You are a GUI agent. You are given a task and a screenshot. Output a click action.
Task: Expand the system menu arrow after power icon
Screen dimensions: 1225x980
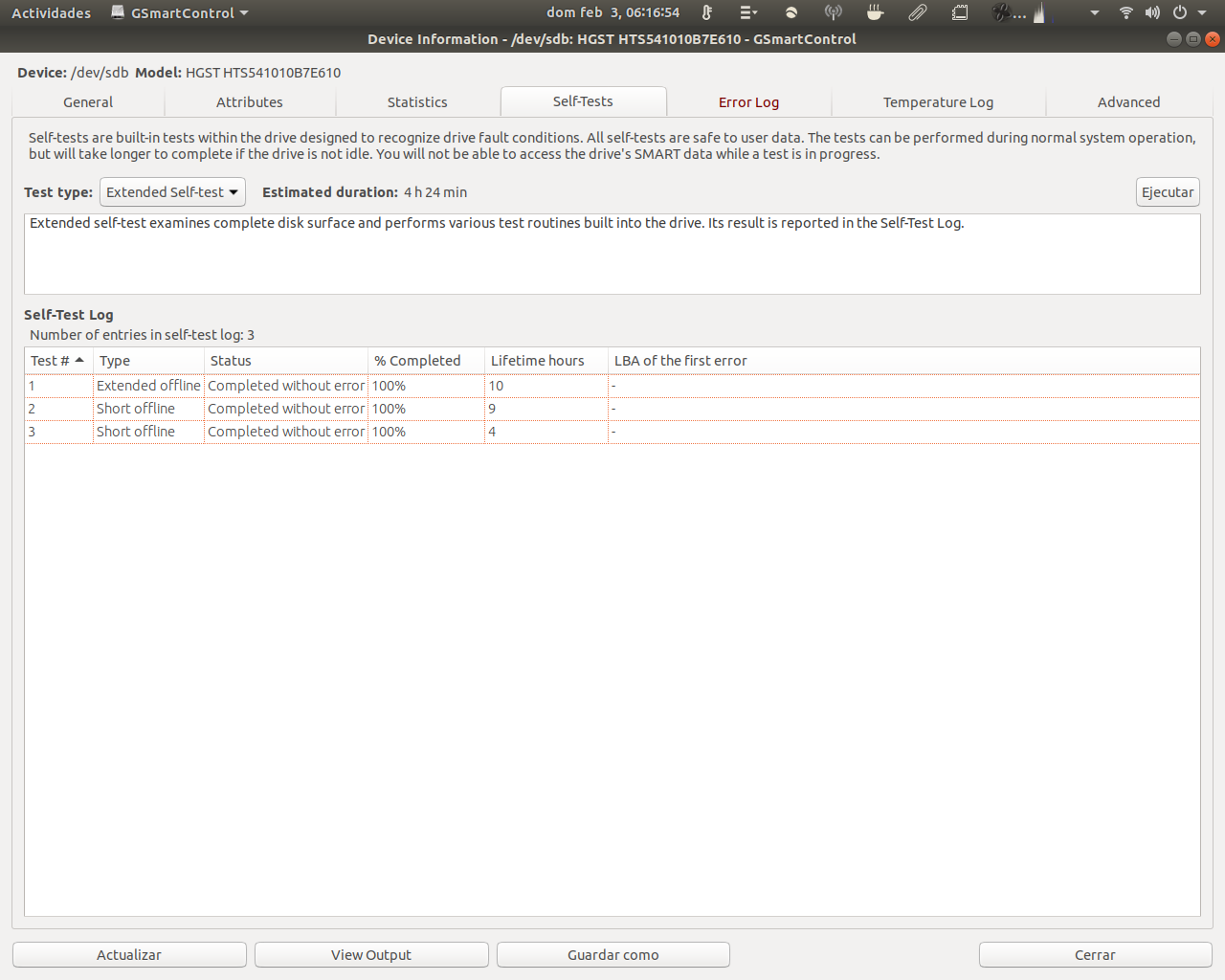1202,13
